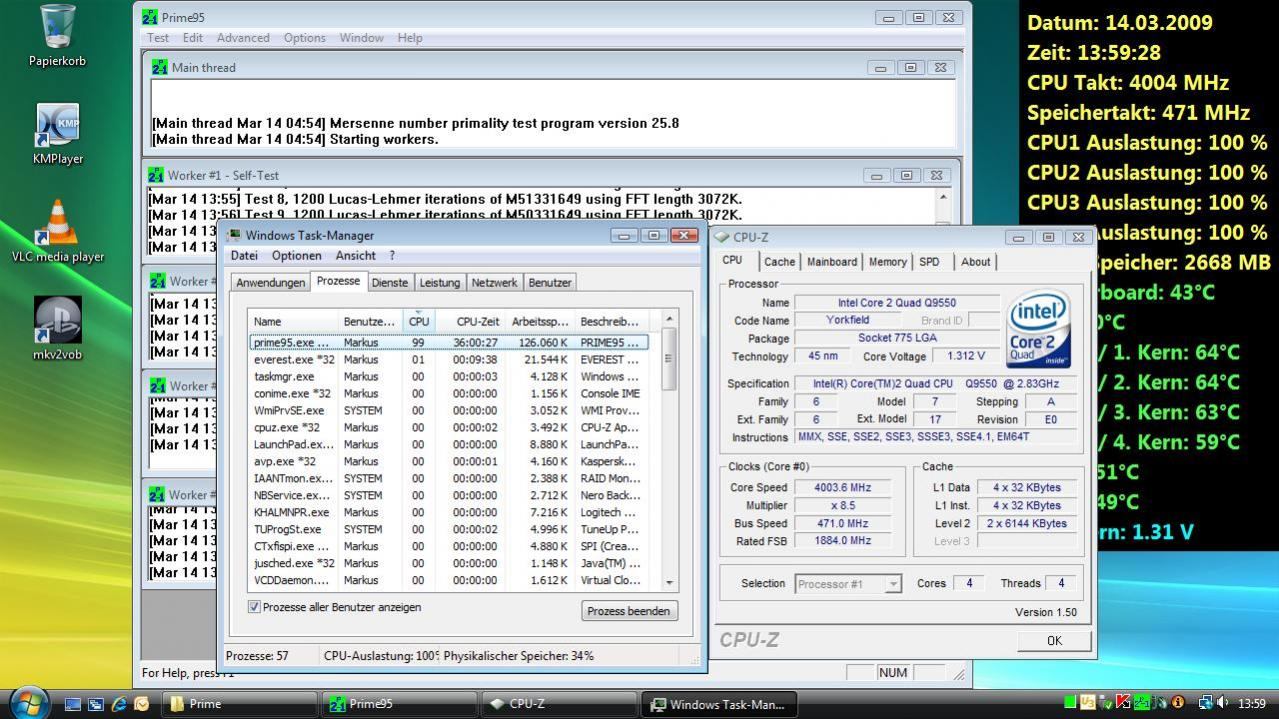Switch to Mainboard tab in CPU-Z
This screenshot has width=1279, height=719.
coord(832,262)
